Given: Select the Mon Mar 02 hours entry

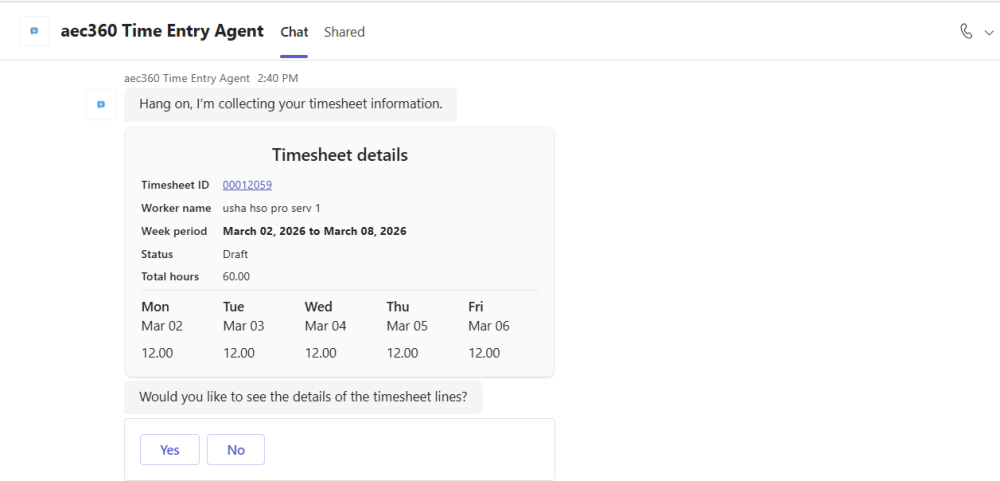Looking at the screenshot, I should tap(157, 353).
